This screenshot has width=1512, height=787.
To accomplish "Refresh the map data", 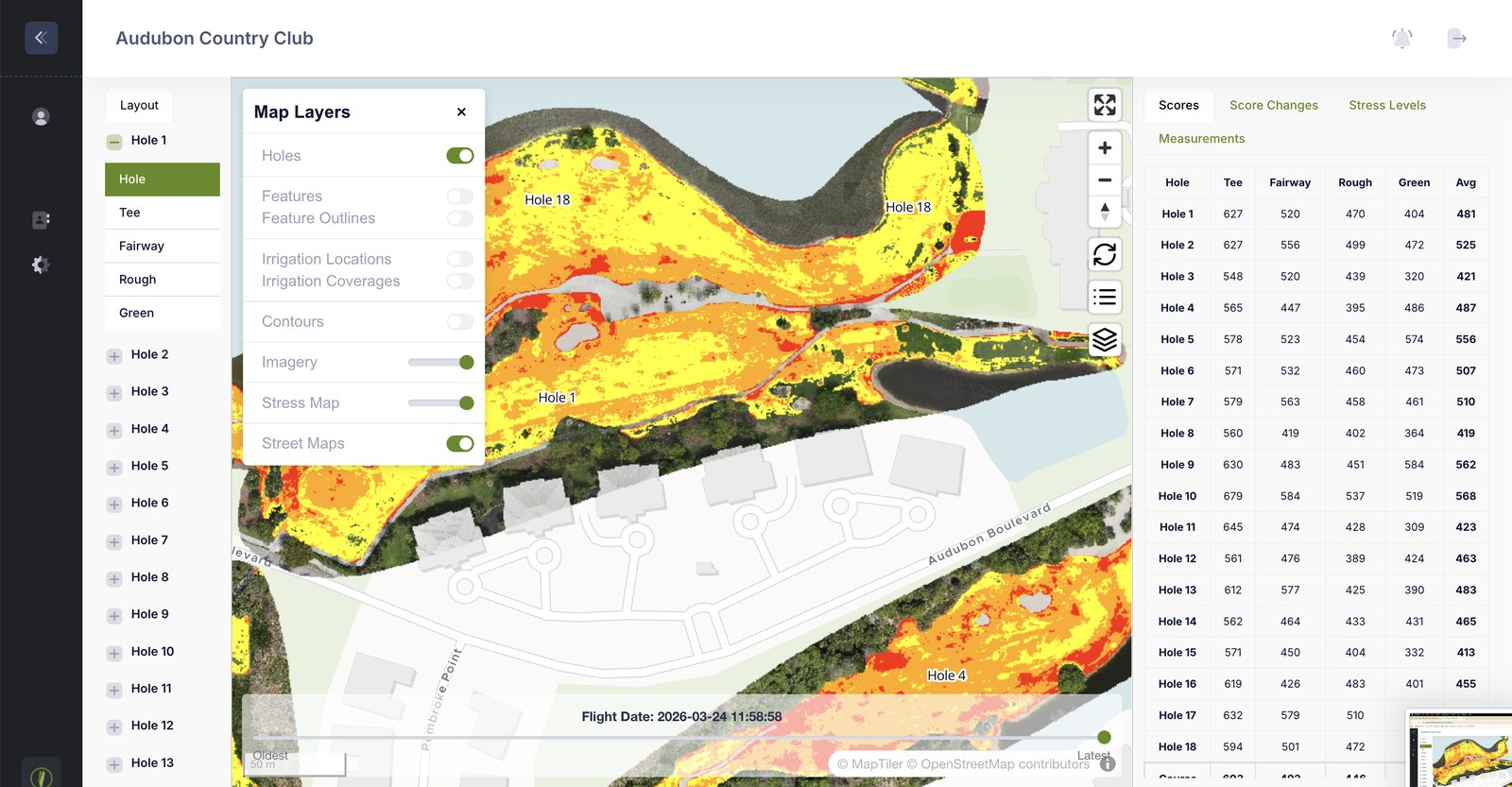I will coord(1105,254).
